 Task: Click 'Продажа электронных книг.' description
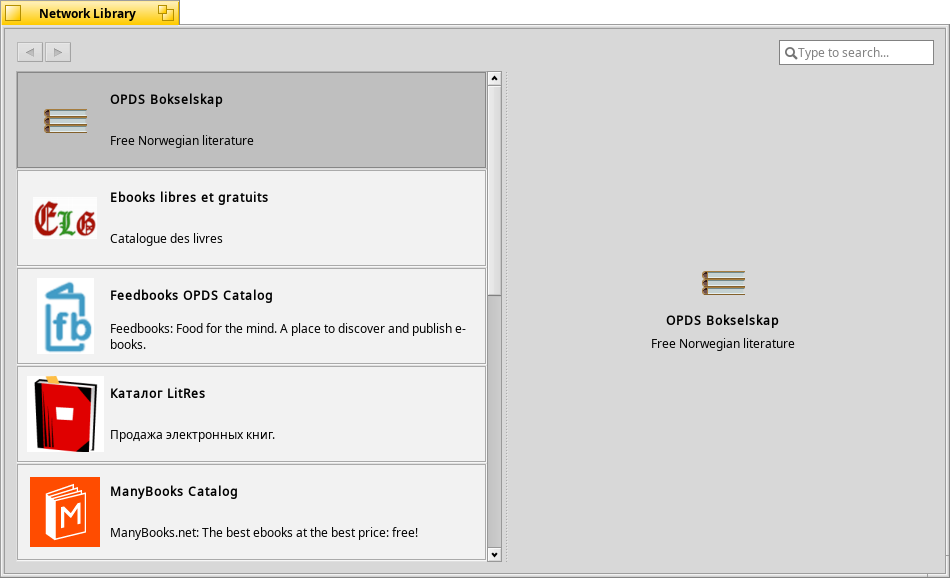(x=192, y=435)
